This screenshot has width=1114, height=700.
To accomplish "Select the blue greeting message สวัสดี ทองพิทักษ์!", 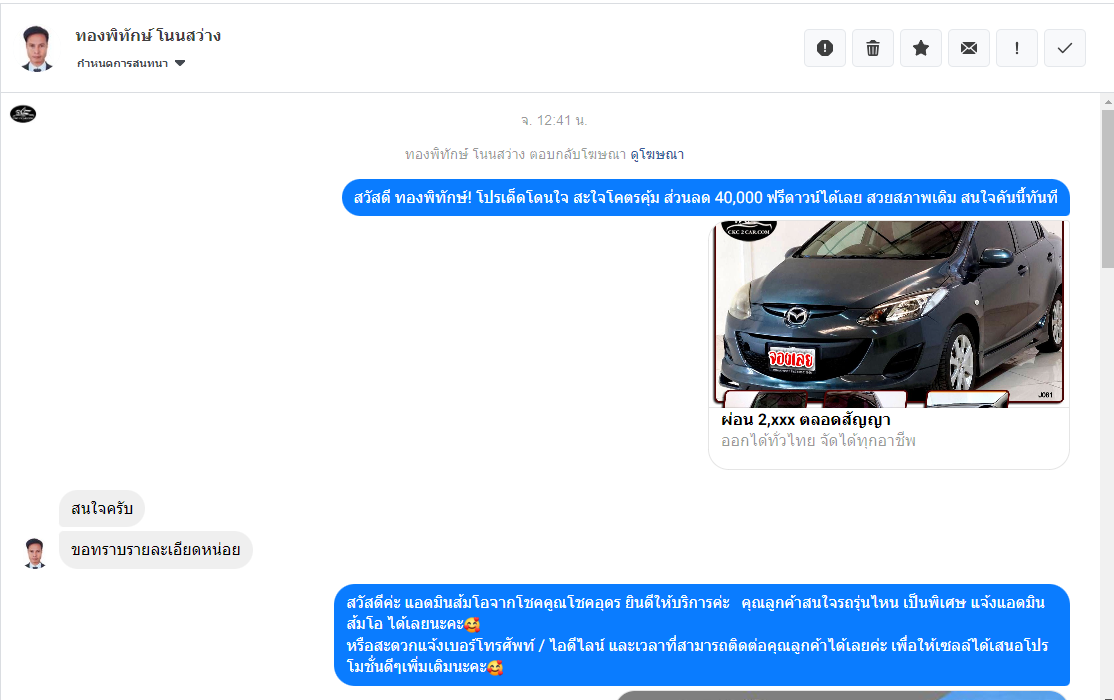I will click(705, 198).
